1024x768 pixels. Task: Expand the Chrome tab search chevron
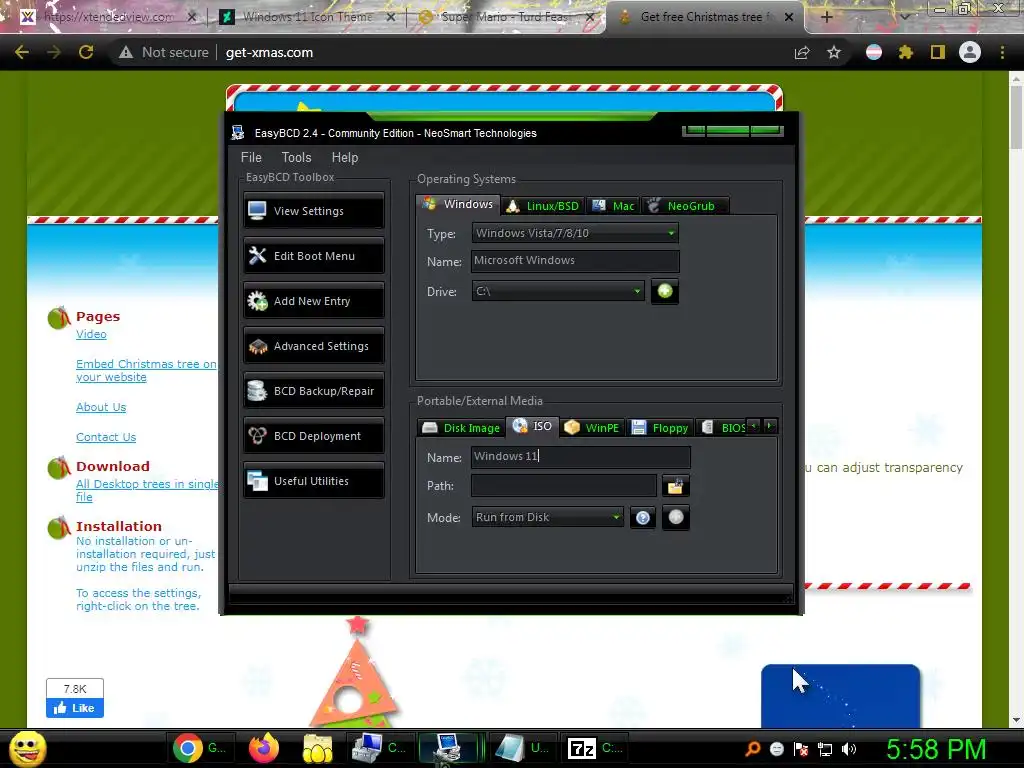pos(904,17)
